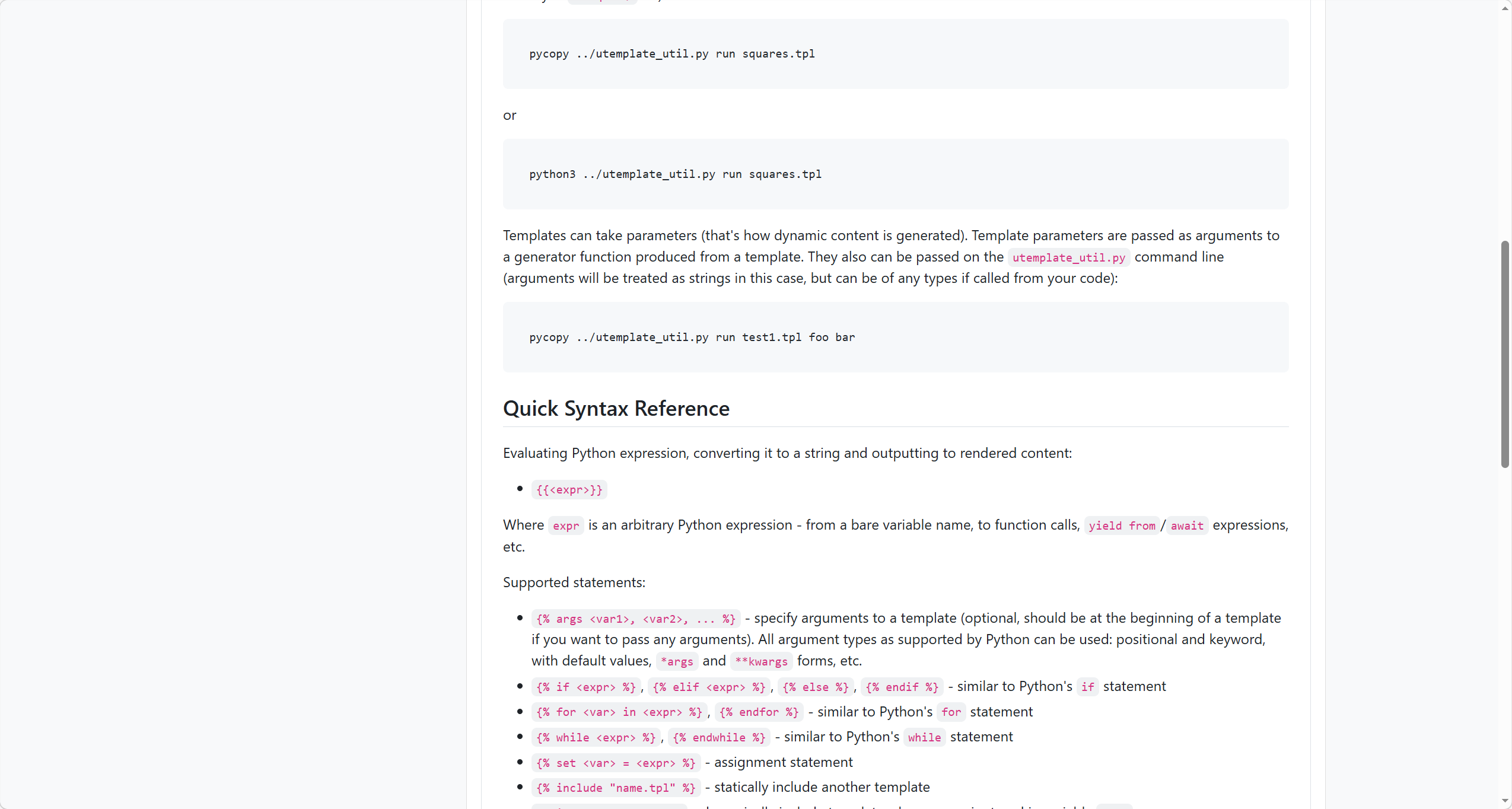Click the 'await' inline code
The image size is (1512, 809).
[x=1187, y=526]
